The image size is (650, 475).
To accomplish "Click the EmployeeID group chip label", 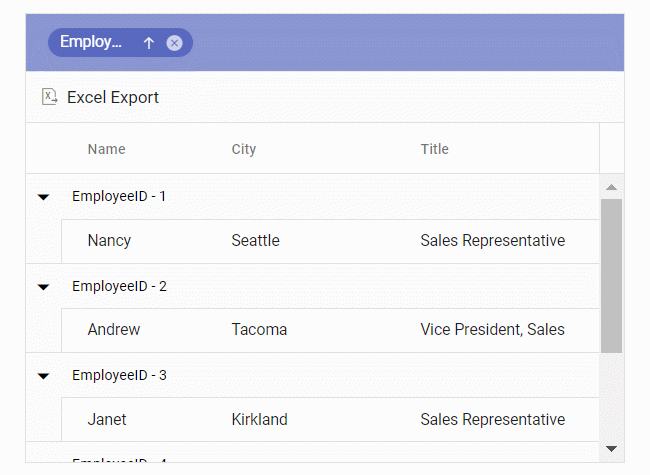I will tap(91, 42).
